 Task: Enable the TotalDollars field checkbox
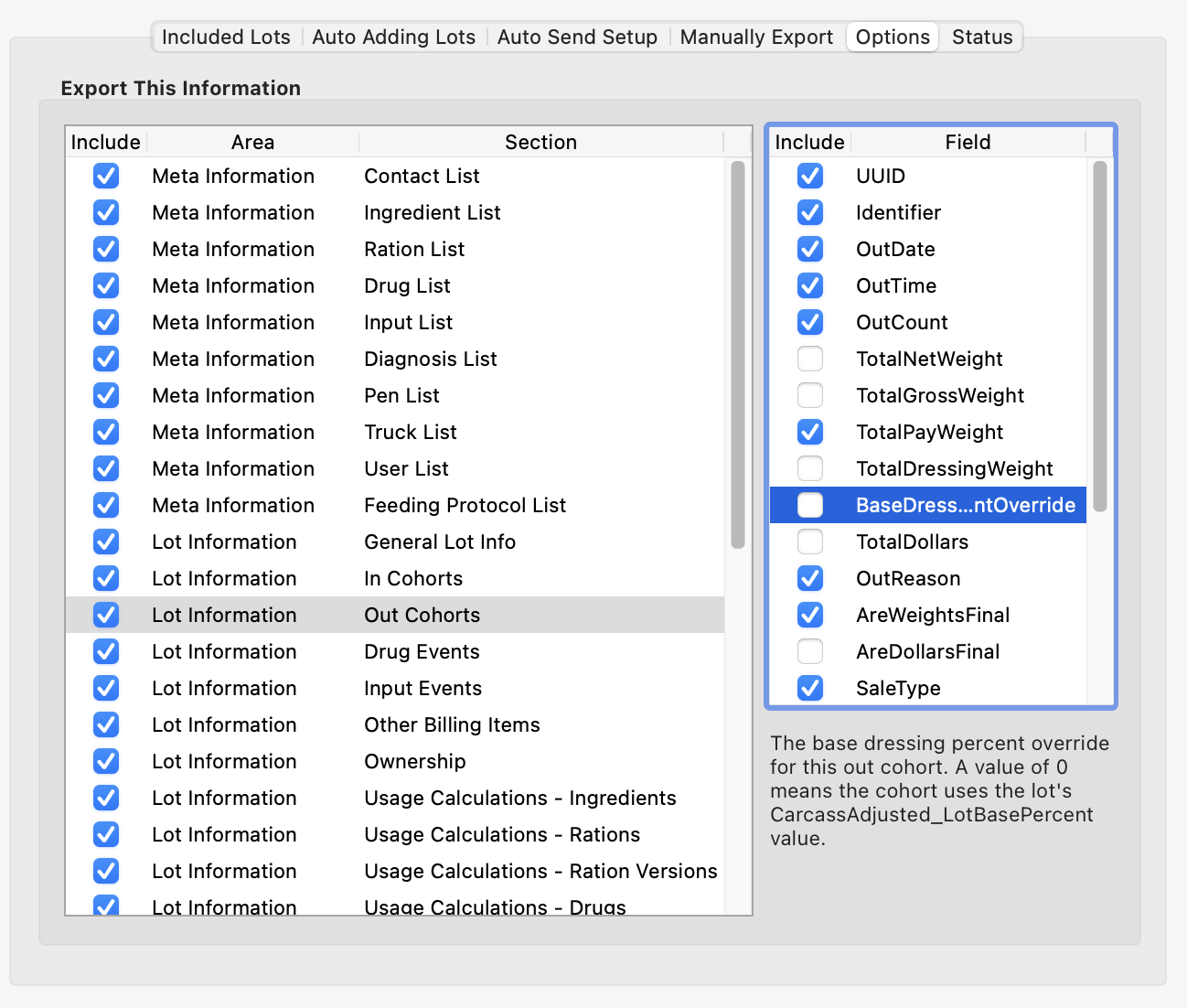(810, 542)
